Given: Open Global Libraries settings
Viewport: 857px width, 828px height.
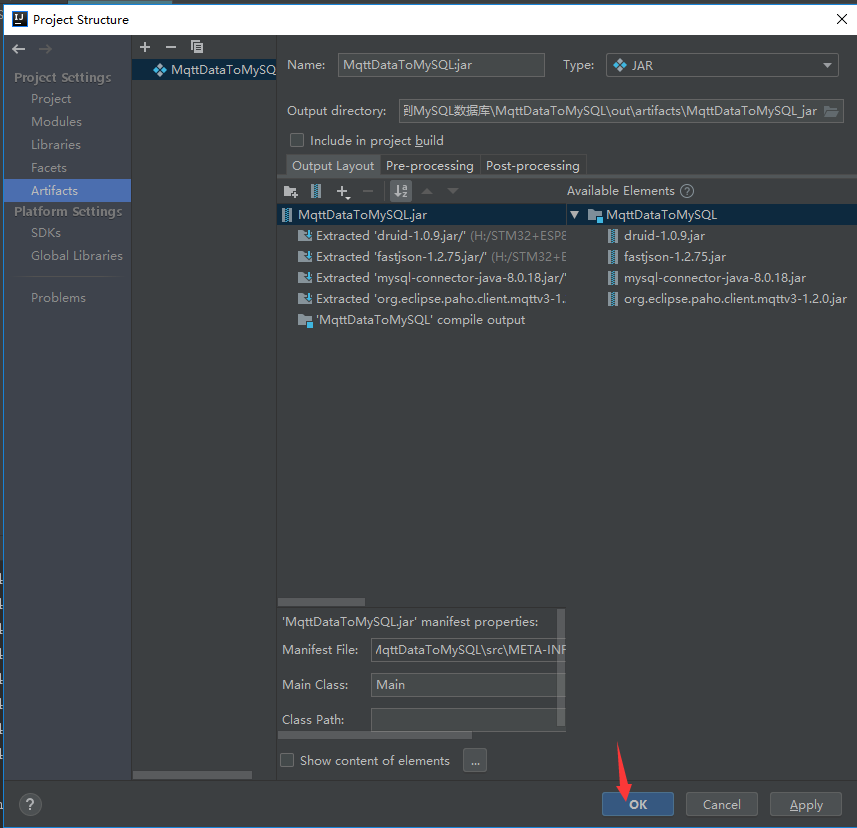Looking at the screenshot, I should pos(77,256).
